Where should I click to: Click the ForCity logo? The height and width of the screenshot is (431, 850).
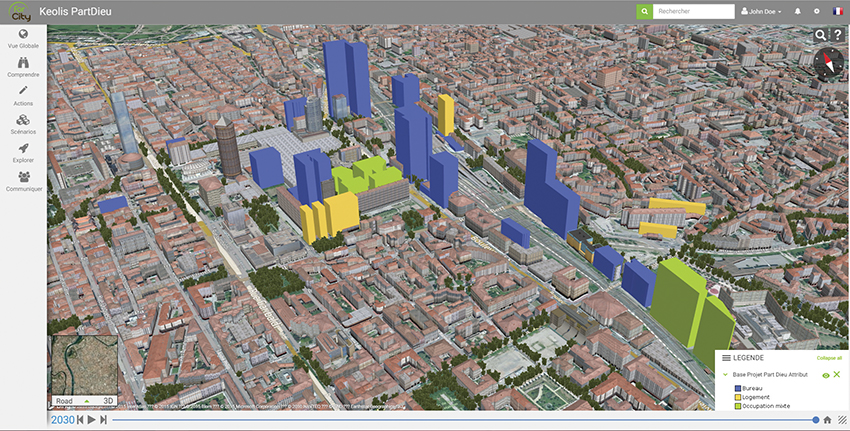(19, 11)
